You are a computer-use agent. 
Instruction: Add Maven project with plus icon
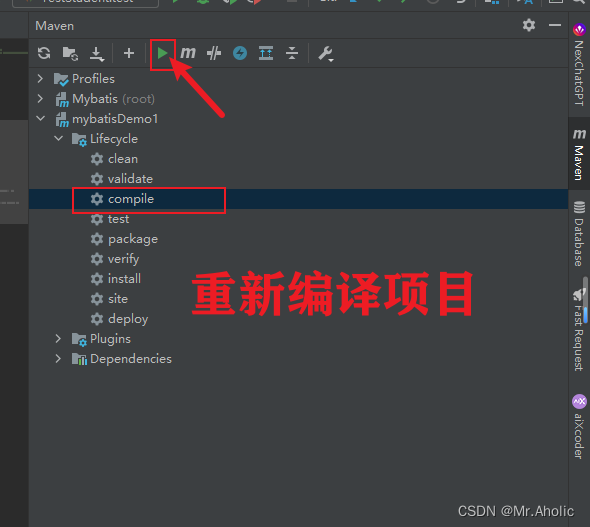(x=129, y=53)
